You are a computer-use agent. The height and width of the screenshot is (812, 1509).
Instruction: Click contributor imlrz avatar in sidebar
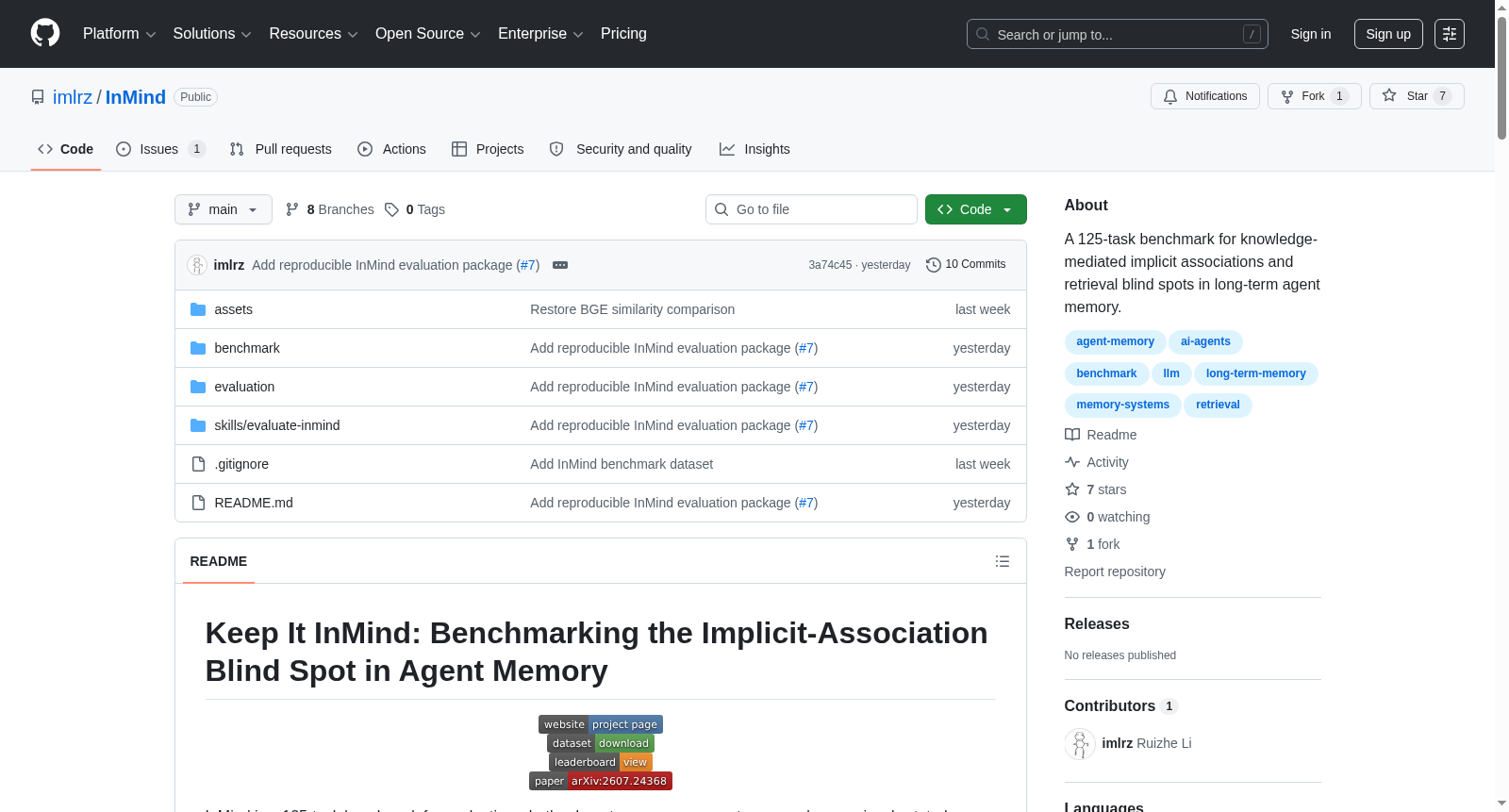click(1080, 743)
